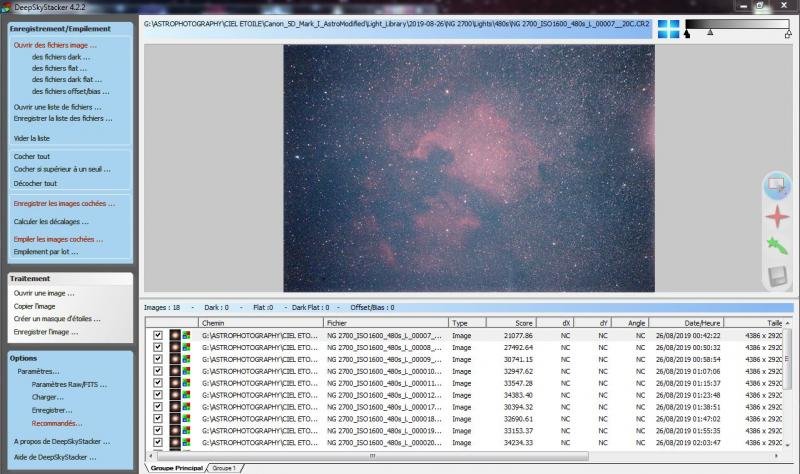Click 'Copier l'image' under Traitement
This screenshot has height=474, width=800.
tap(34, 306)
